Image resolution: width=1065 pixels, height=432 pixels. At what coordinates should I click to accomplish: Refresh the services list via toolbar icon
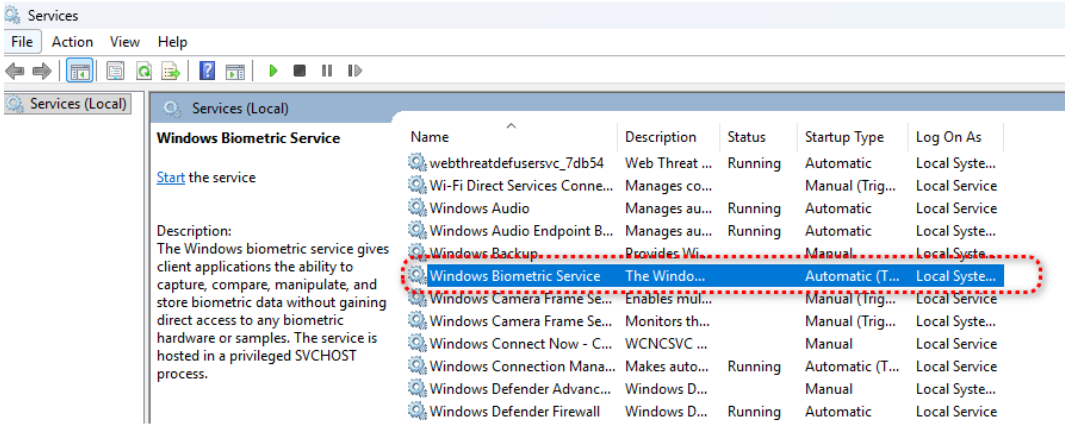pyautogui.click(x=143, y=71)
